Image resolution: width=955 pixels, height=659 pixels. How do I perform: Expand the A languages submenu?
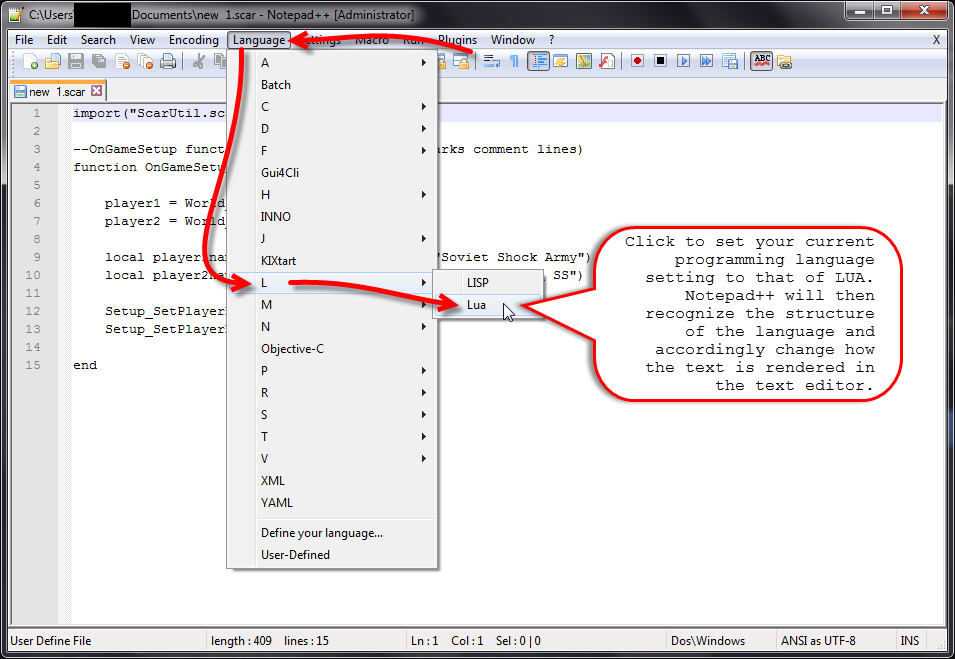click(x=343, y=63)
